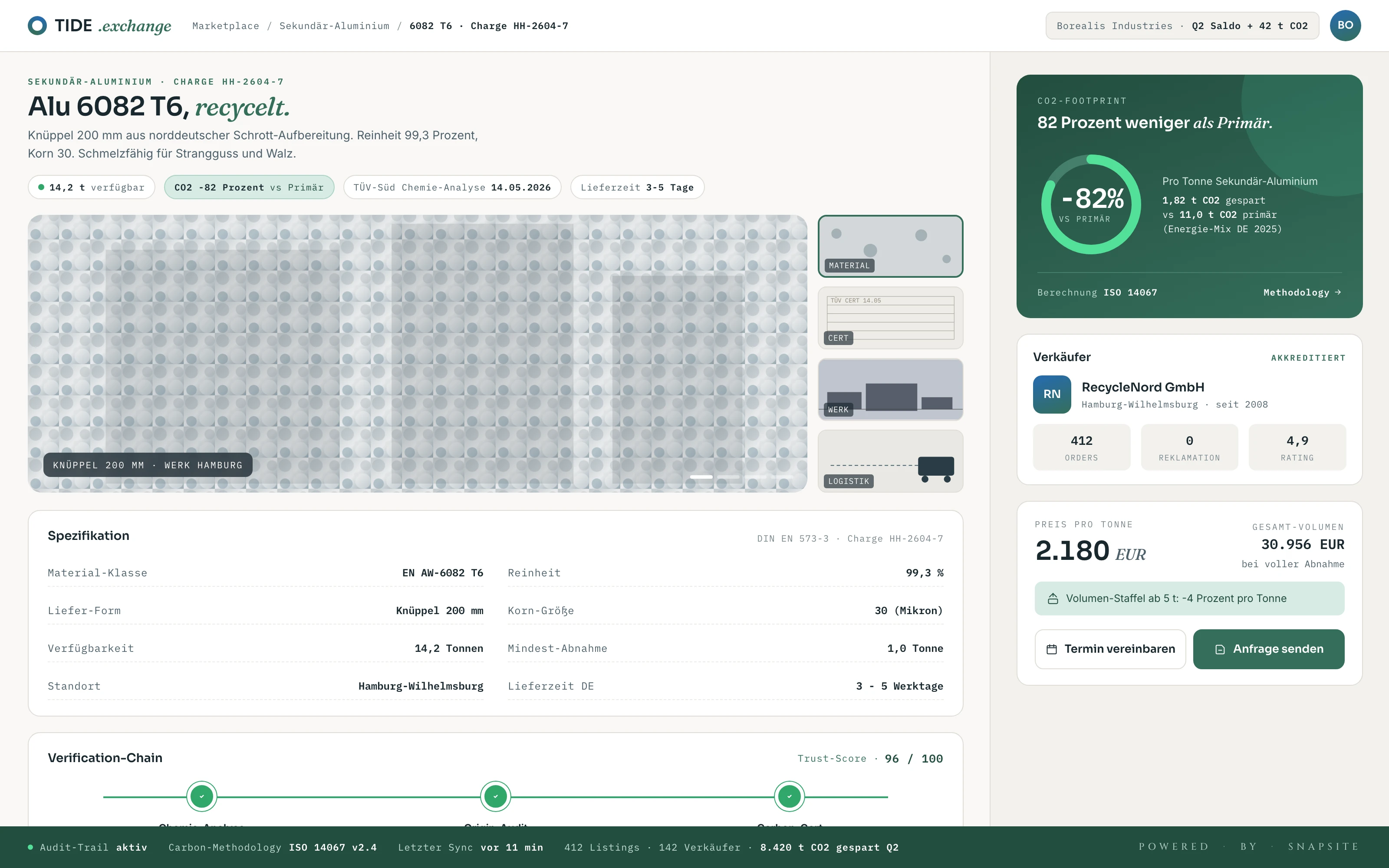Image resolution: width=1389 pixels, height=868 pixels.
Task: Open Borealis Industries Q2 Saldo badge
Action: point(1182,26)
